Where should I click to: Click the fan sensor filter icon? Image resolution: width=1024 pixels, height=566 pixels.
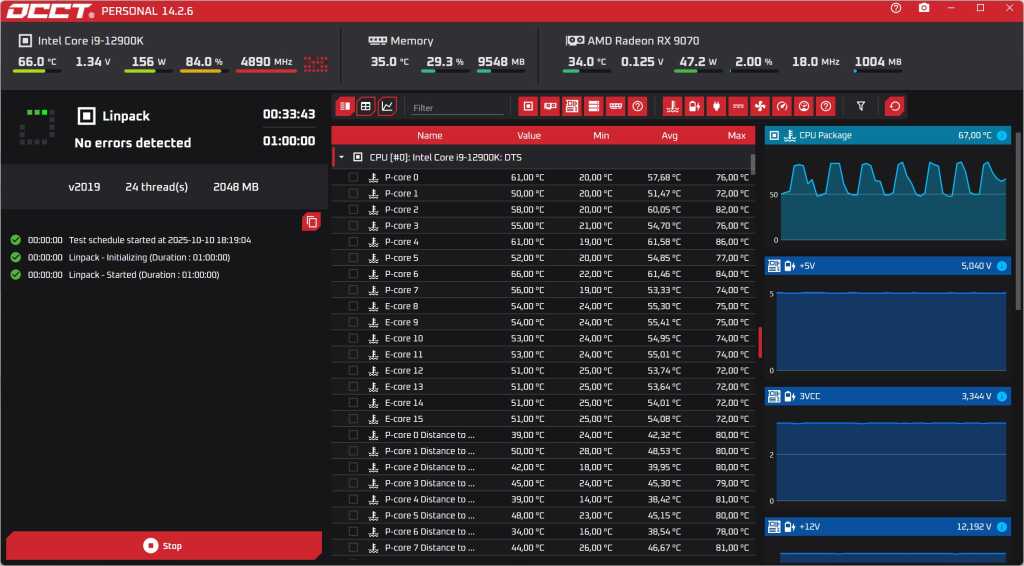pos(760,105)
